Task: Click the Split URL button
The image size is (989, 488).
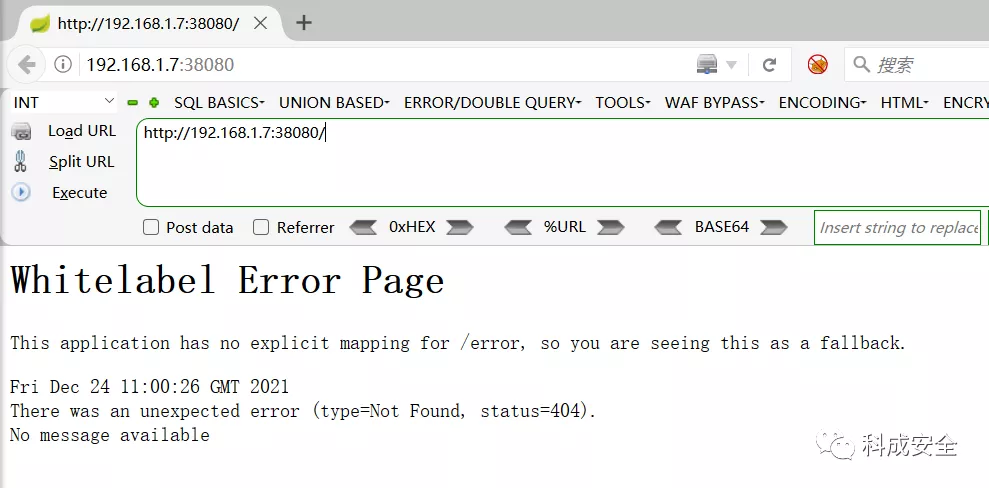Action: (x=82, y=162)
